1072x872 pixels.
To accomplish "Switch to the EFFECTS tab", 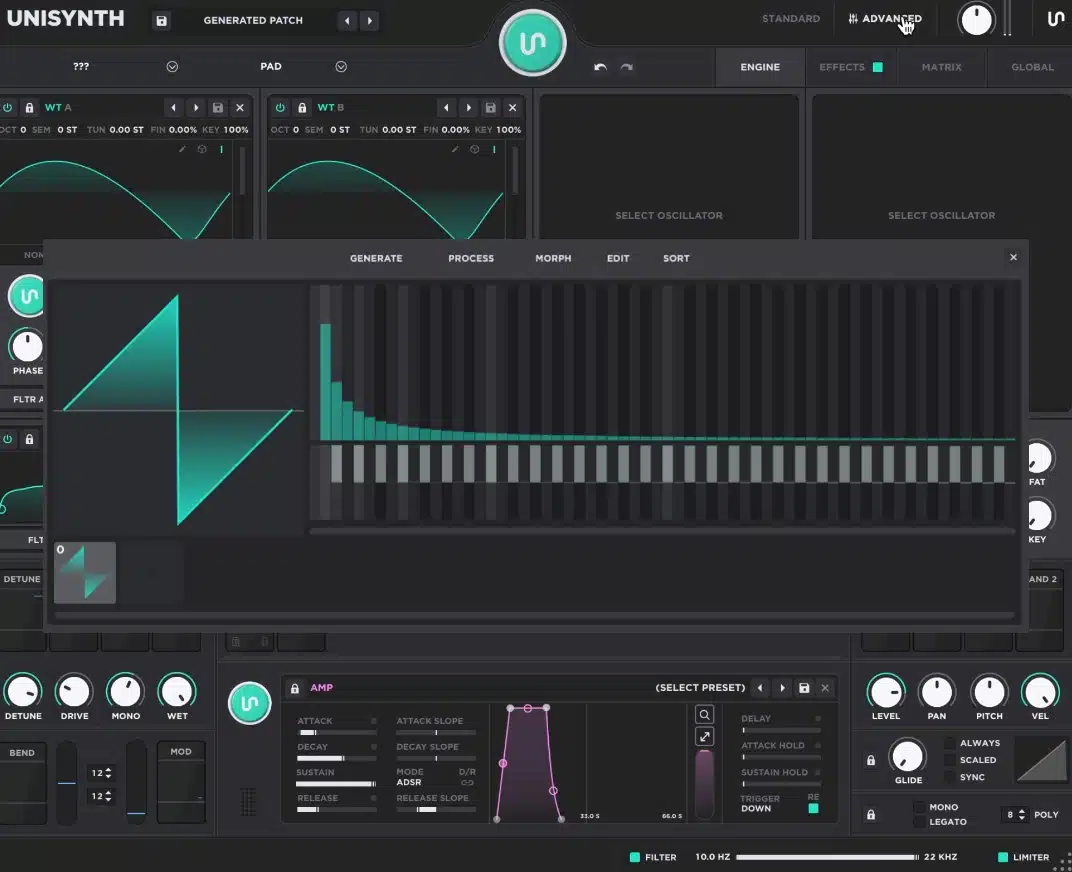I will pos(841,67).
